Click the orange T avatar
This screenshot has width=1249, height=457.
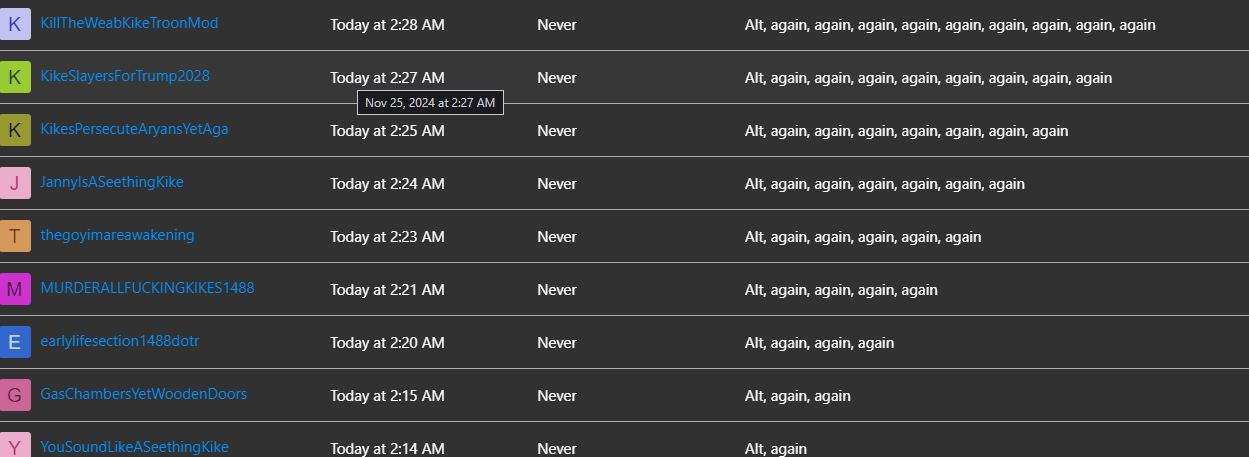click(14, 235)
